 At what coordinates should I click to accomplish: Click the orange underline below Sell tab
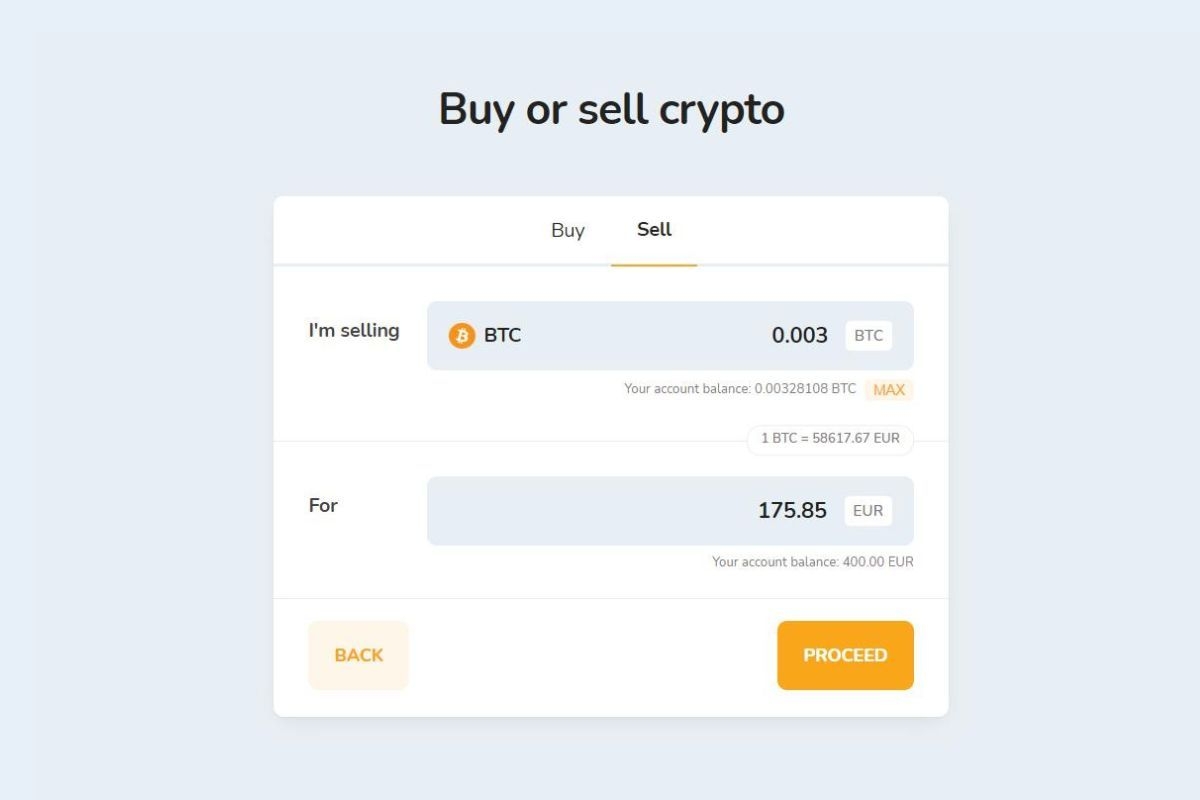[654, 265]
